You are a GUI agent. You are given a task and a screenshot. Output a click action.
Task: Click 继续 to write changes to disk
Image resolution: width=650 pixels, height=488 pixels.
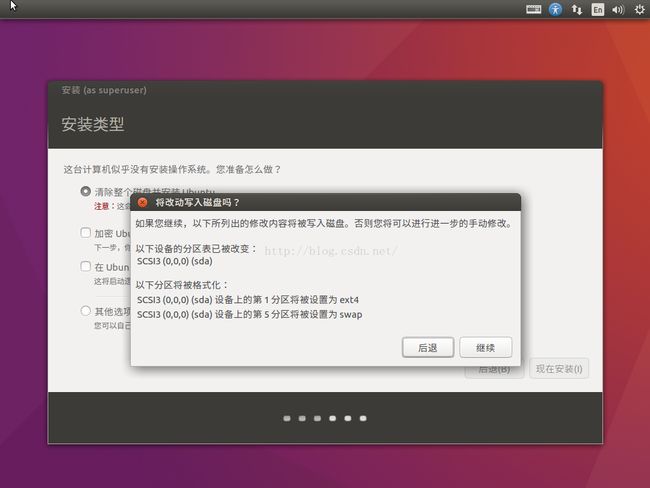pos(485,347)
